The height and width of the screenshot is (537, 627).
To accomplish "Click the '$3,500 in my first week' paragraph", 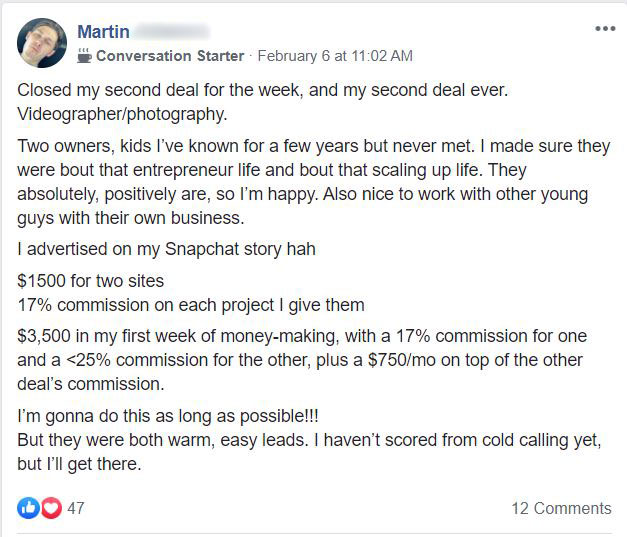I will pos(302,360).
